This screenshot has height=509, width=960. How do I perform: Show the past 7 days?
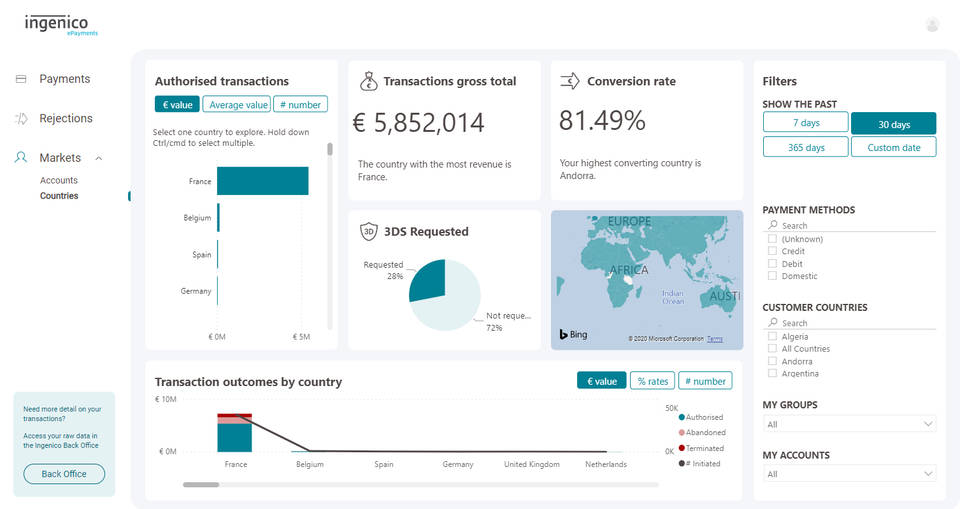click(806, 123)
